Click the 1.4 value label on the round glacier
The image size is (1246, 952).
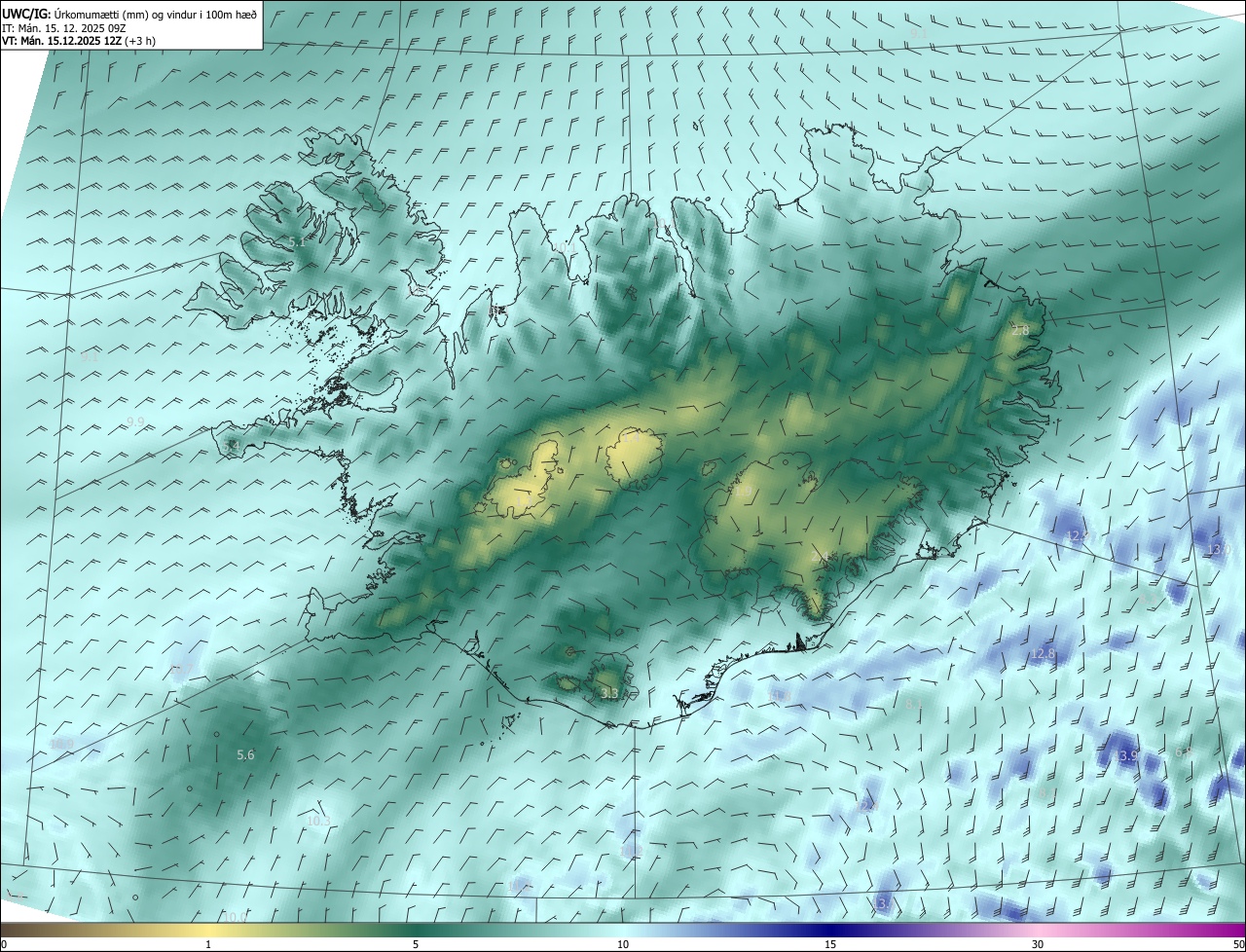pos(634,438)
